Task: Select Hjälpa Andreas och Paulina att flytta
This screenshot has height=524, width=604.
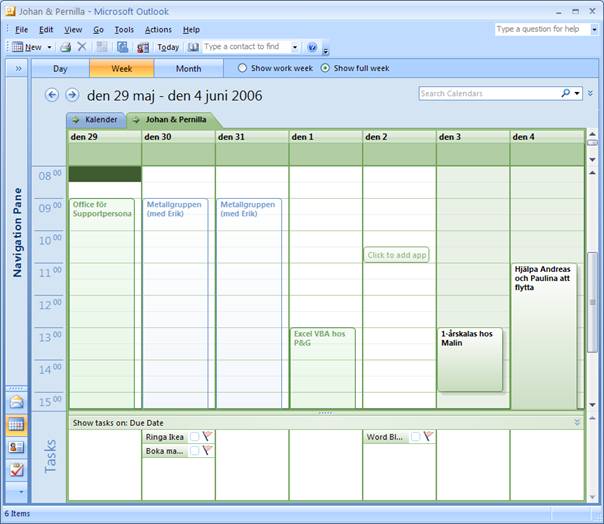Action: click(x=544, y=335)
